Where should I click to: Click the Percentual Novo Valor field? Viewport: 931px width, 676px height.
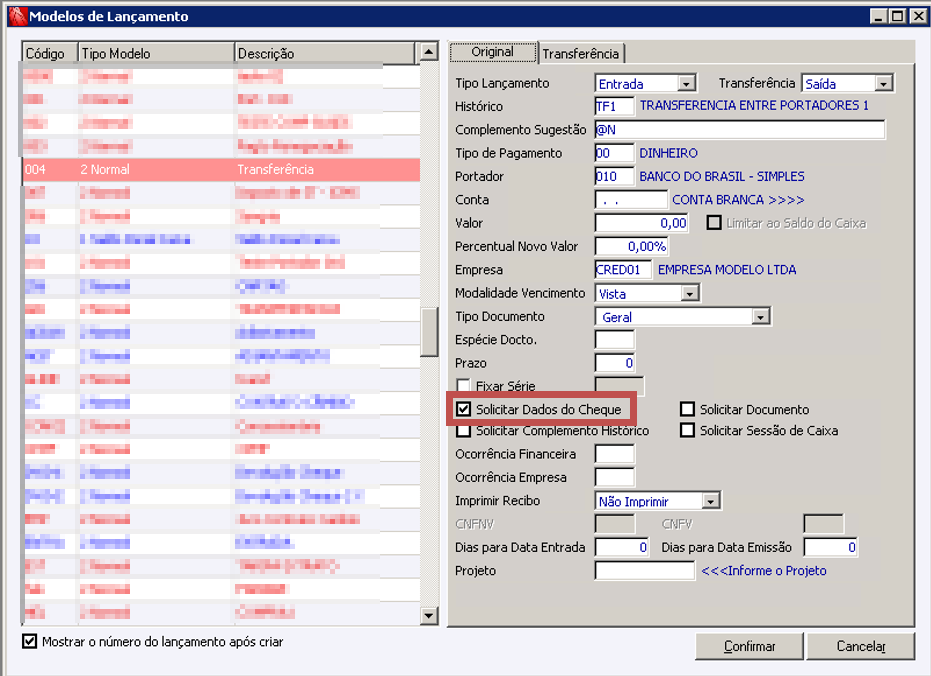[632, 246]
